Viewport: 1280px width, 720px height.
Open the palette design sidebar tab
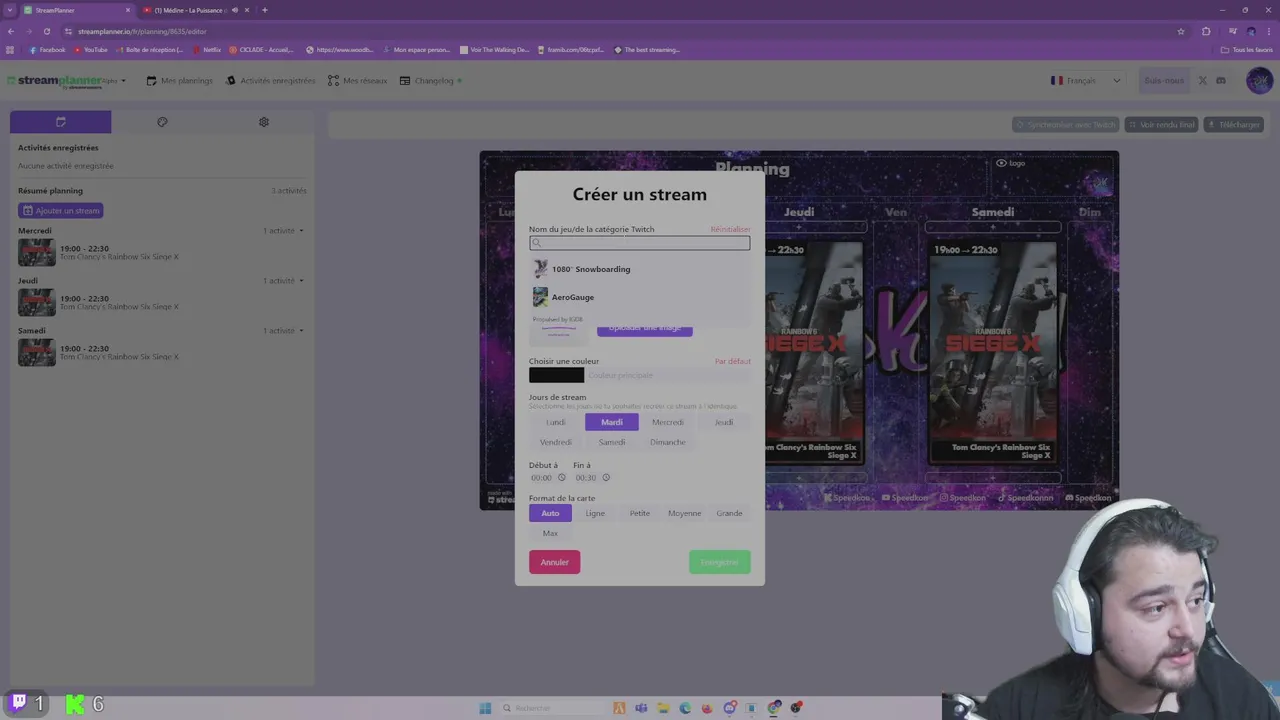pos(162,122)
